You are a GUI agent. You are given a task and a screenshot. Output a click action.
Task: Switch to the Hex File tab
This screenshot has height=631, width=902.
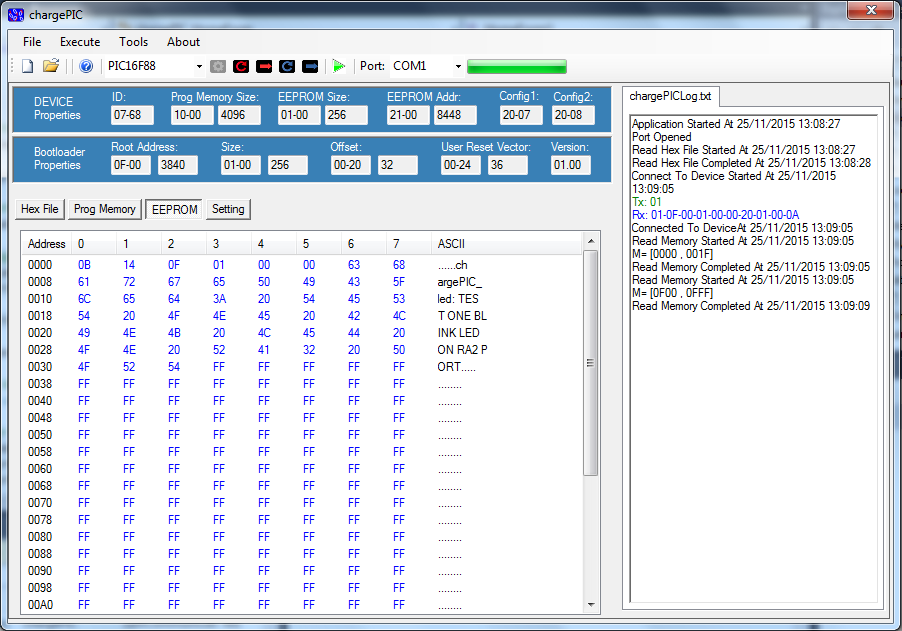pos(41,209)
